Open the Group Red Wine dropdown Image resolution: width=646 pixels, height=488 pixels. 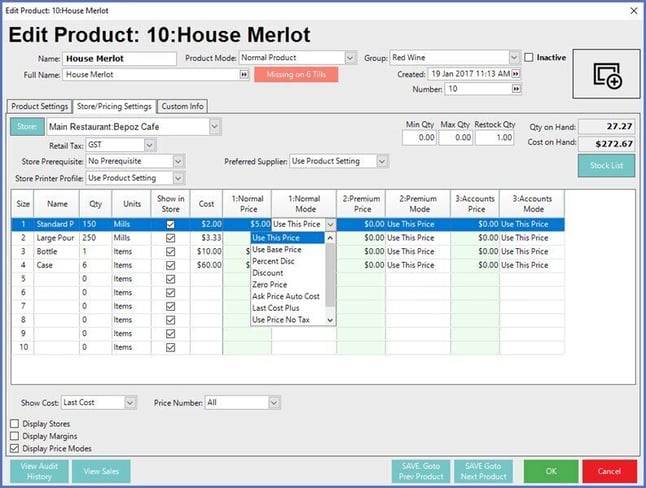(514, 58)
